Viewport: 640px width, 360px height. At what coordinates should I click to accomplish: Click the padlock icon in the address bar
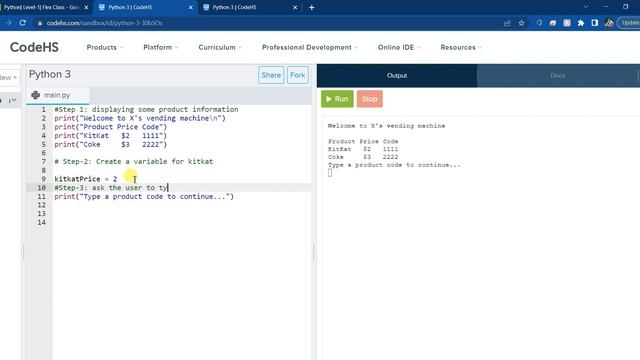point(40,23)
